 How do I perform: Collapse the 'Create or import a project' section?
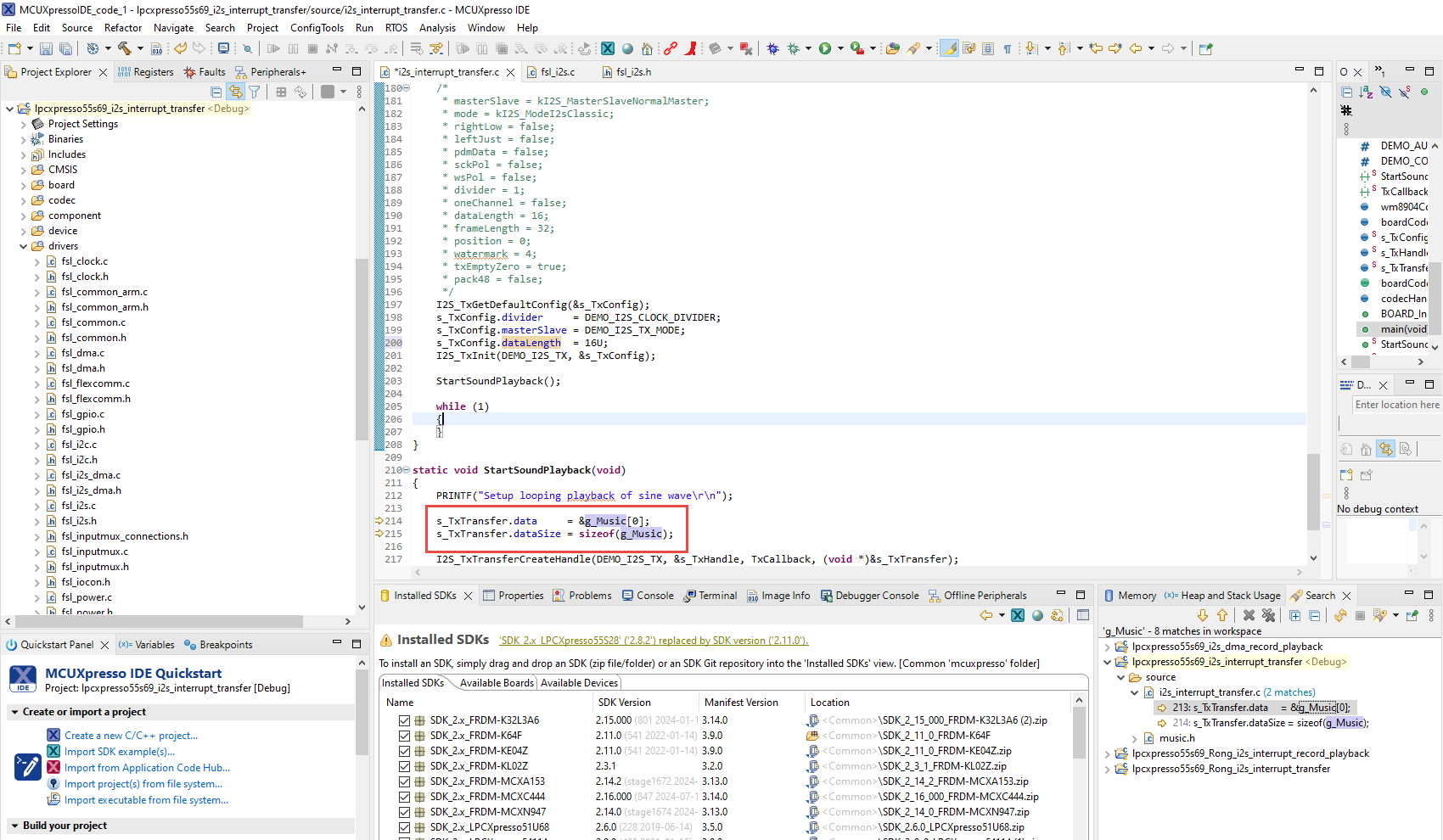pyautogui.click(x=14, y=712)
